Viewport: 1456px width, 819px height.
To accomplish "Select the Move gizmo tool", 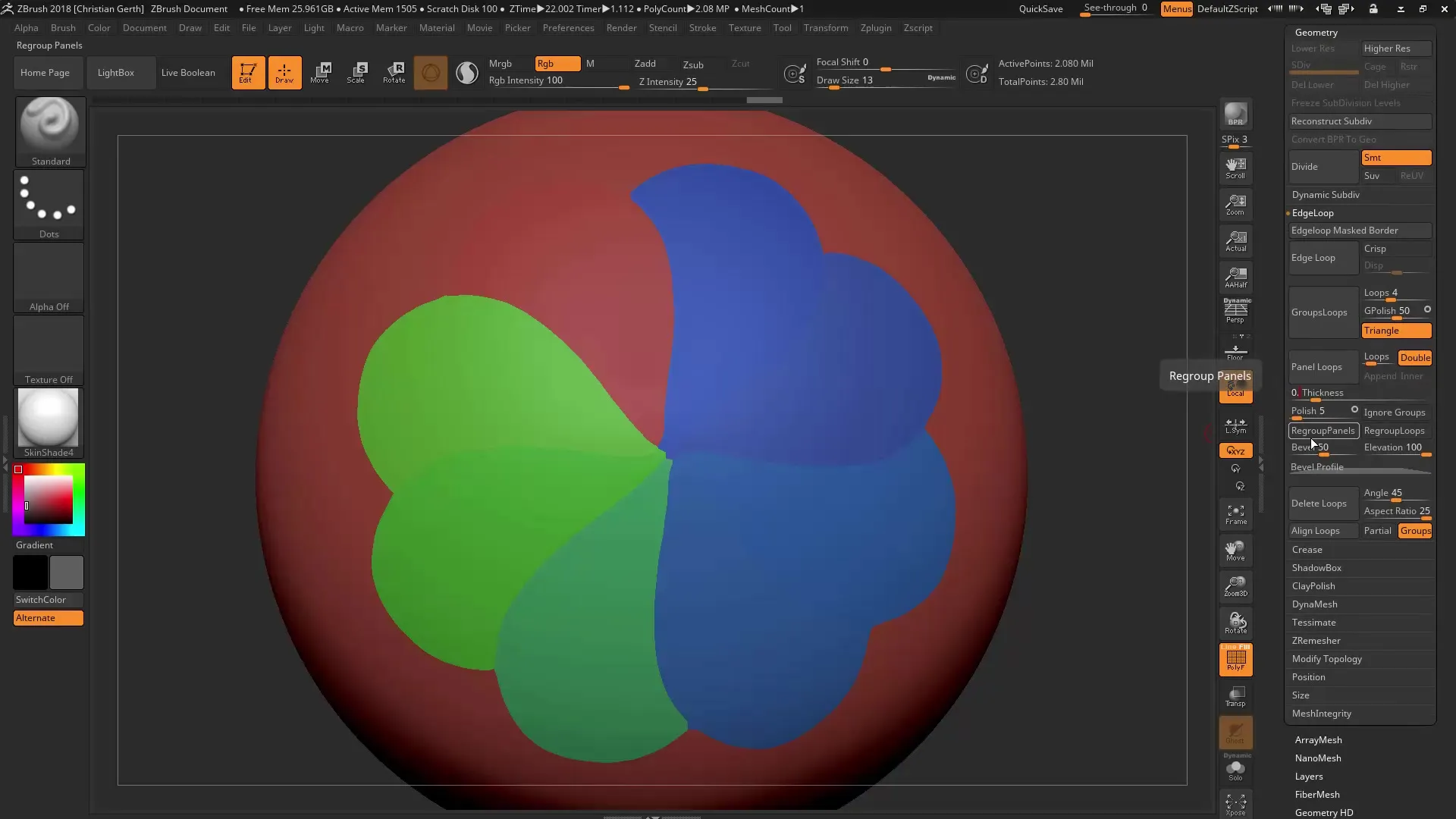I will (320, 73).
